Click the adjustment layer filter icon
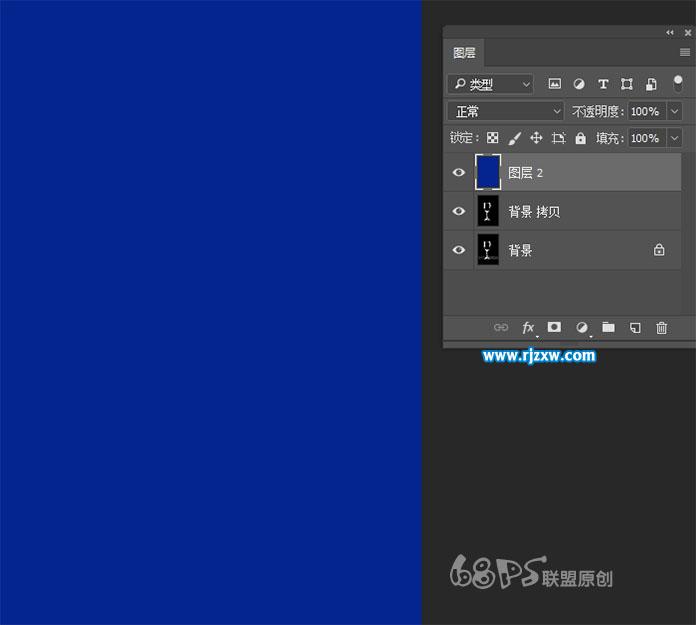Image resolution: width=696 pixels, height=625 pixels. (579, 84)
